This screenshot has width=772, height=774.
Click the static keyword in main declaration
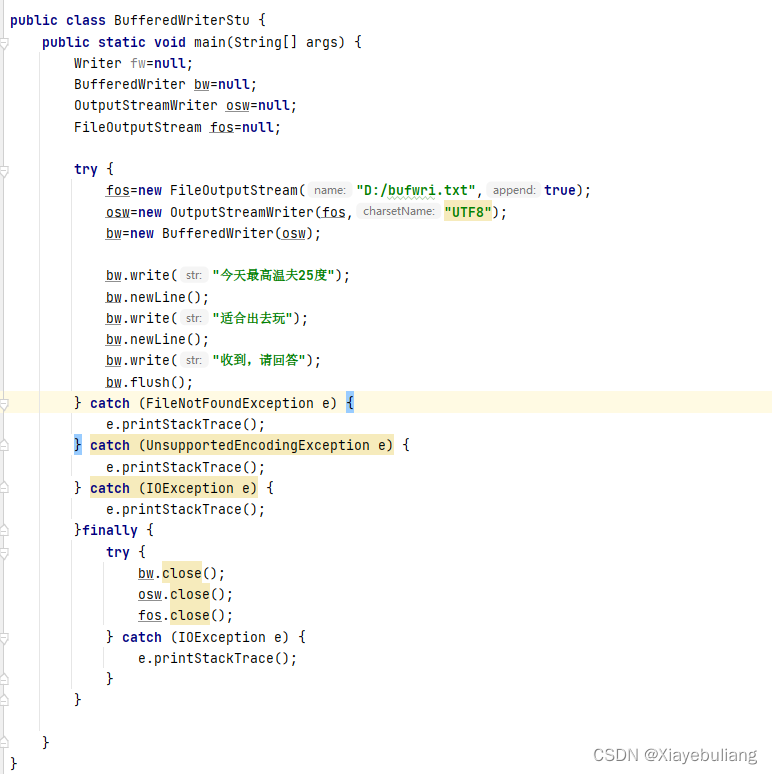(121, 42)
